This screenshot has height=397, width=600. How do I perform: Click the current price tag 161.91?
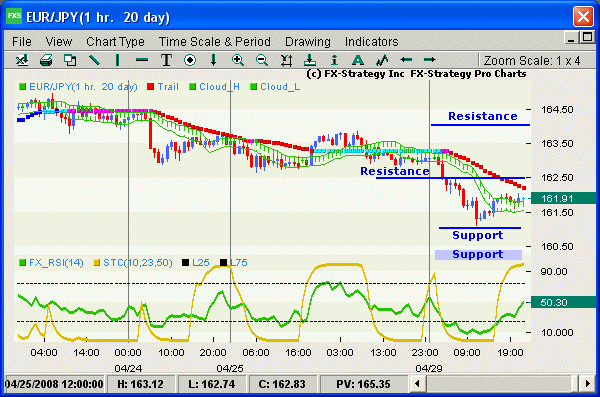click(563, 198)
